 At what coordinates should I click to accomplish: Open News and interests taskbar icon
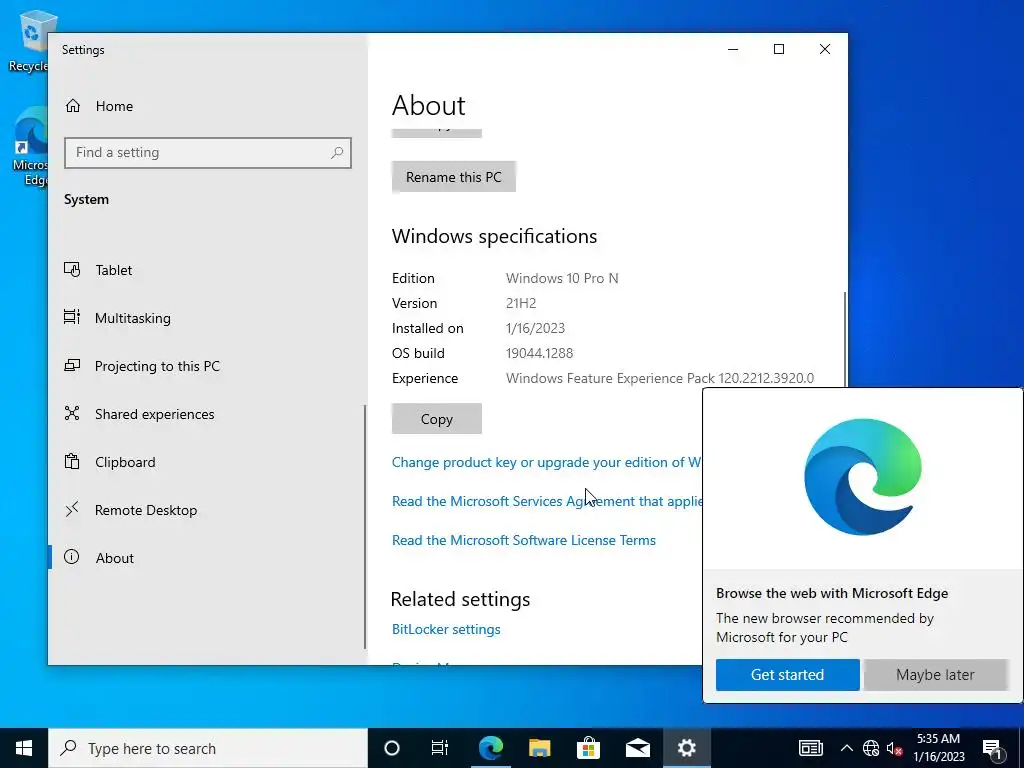811,748
